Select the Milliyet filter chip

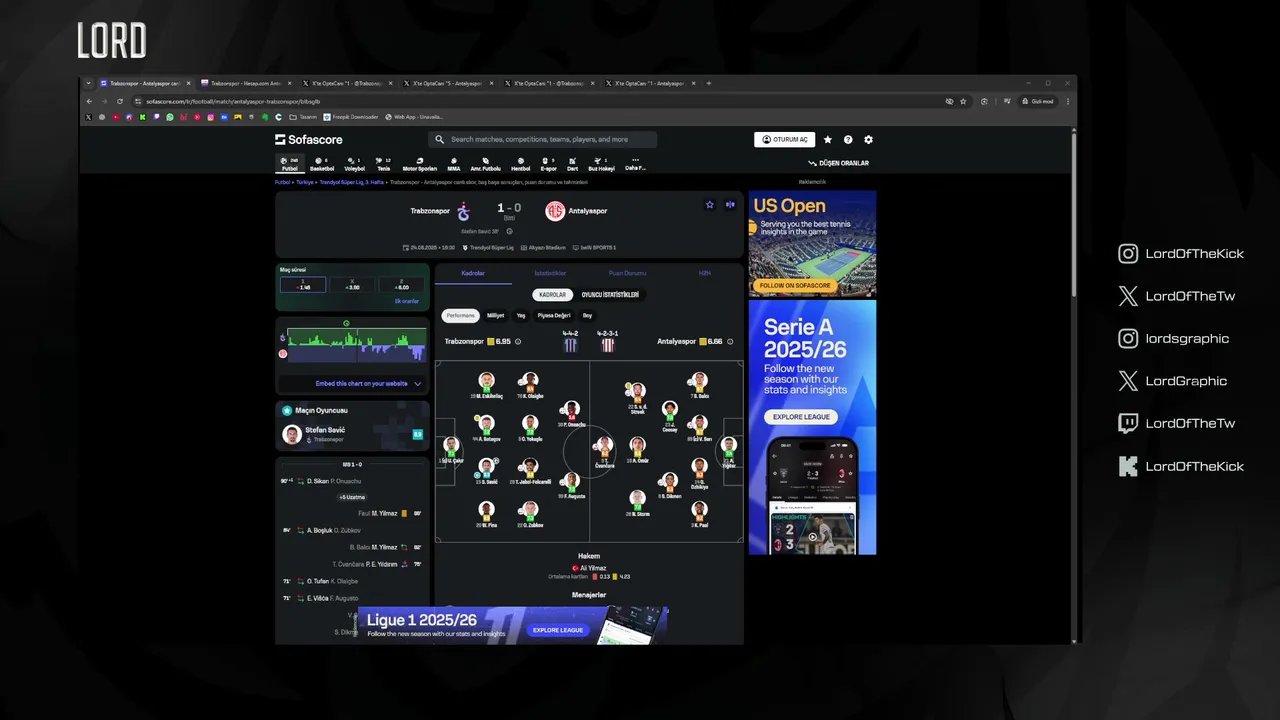496,315
